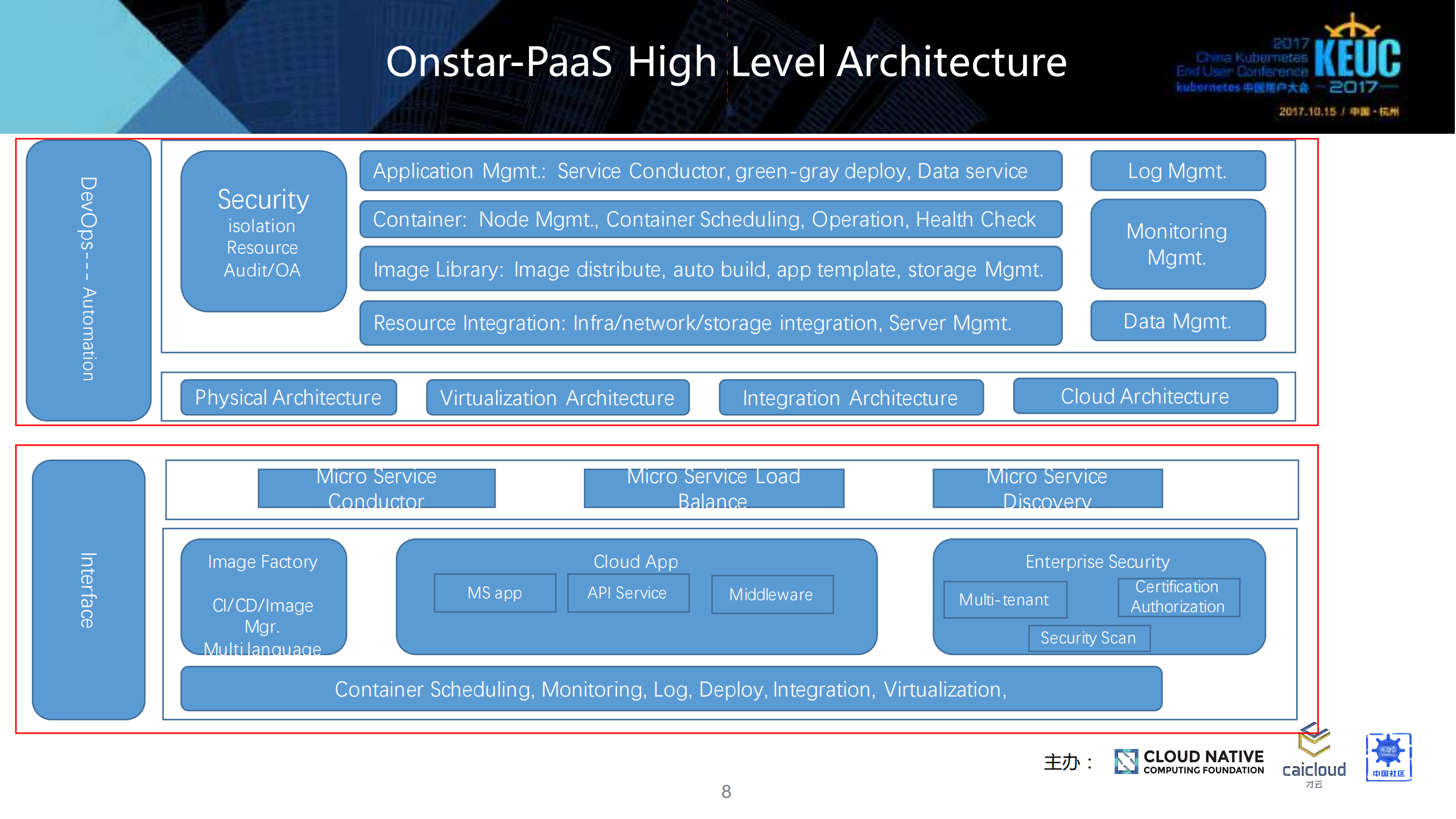The height and width of the screenshot is (819, 1456).
Task: Click the Micro Service Conductor box
Action: click(x=376, y=488)
